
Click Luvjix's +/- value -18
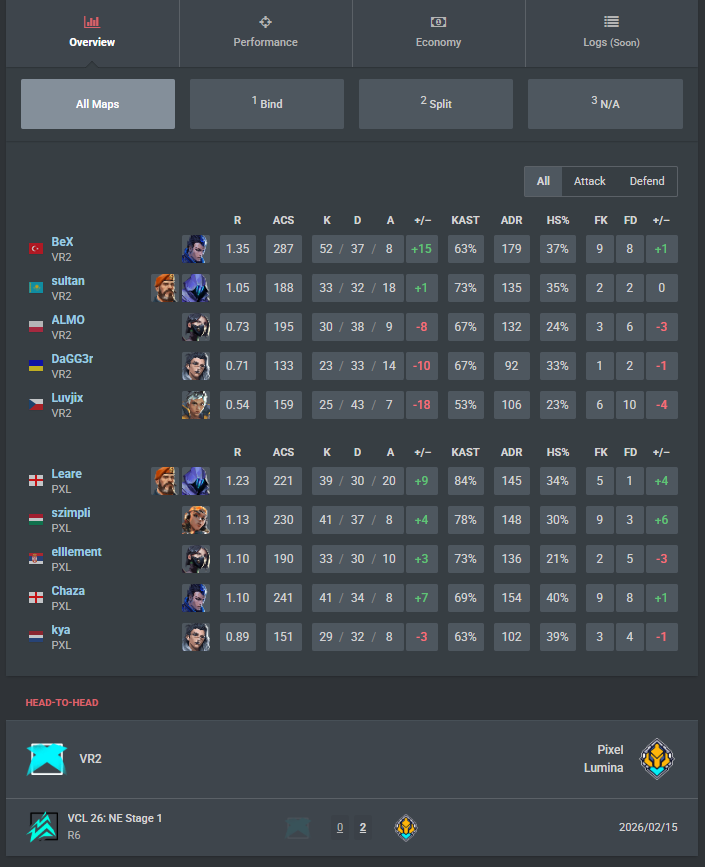[x=421, y=405]
